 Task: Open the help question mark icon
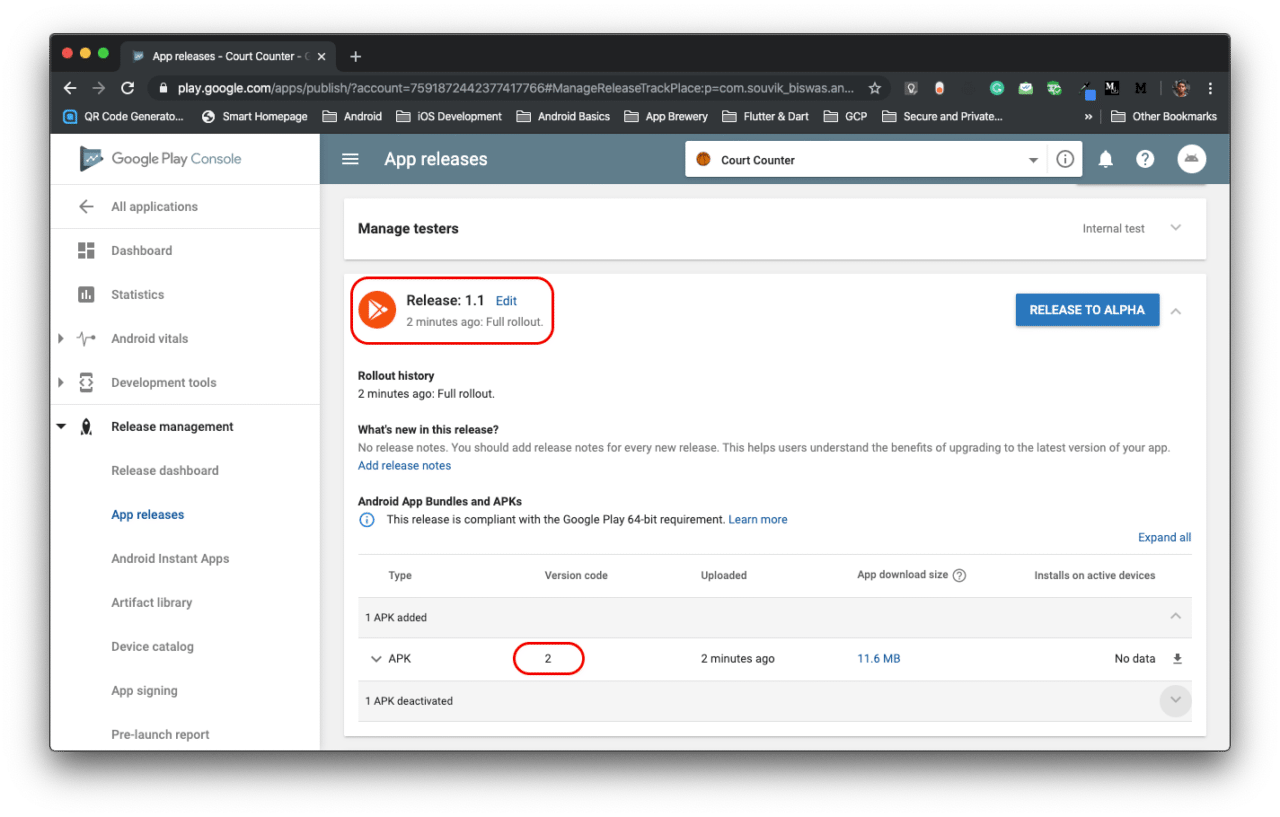click(1145, 159)
